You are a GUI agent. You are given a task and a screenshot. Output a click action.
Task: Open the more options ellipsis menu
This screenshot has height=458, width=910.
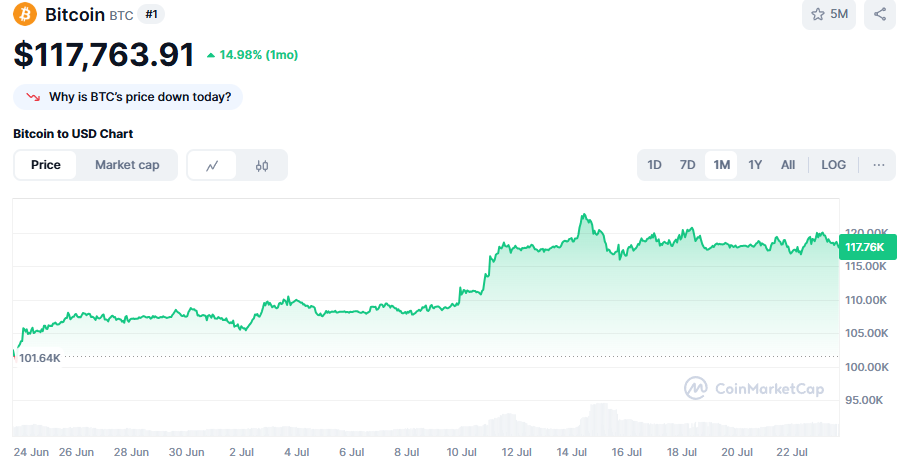tap(879, 165)
